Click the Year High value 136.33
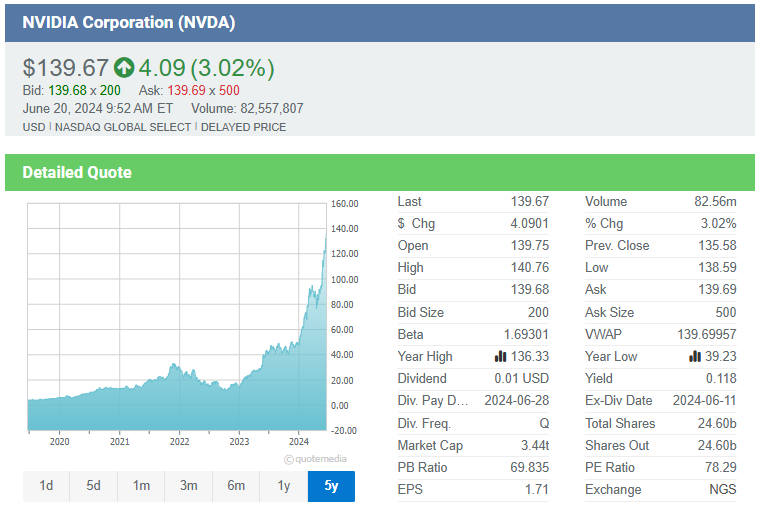The width and height of the screenshot is (761, 517). tap(529, 356)
